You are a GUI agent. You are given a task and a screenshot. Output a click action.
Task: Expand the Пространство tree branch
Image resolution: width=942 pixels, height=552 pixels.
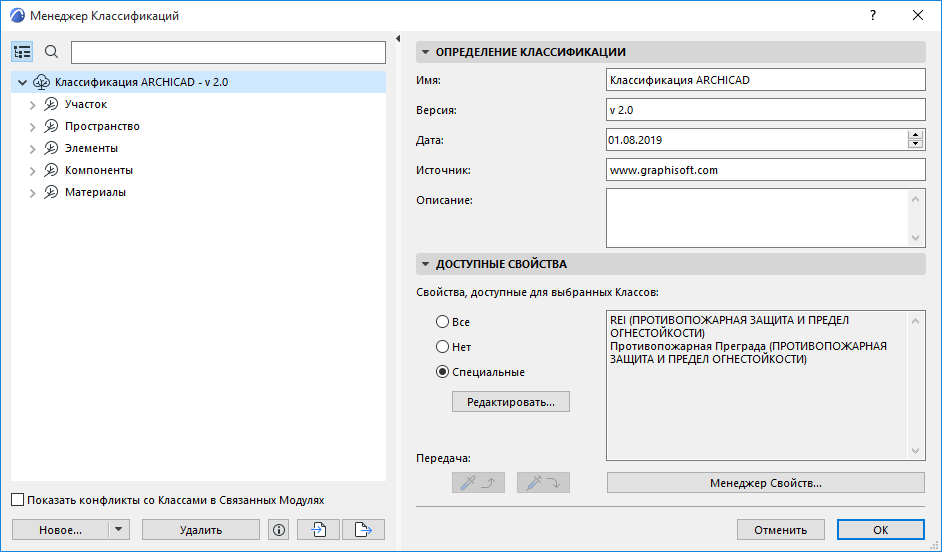32,127
